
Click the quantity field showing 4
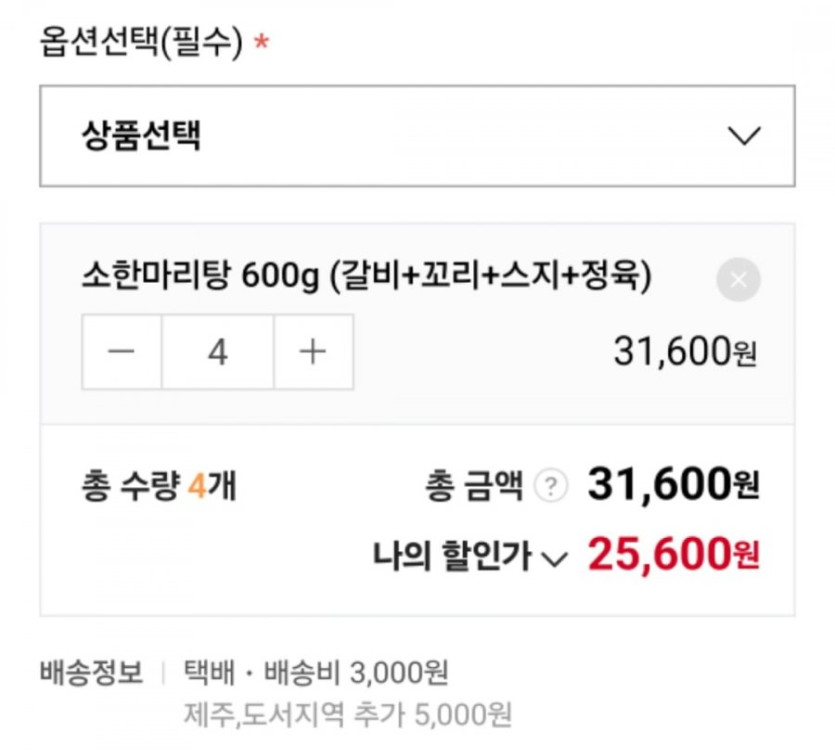217,352
